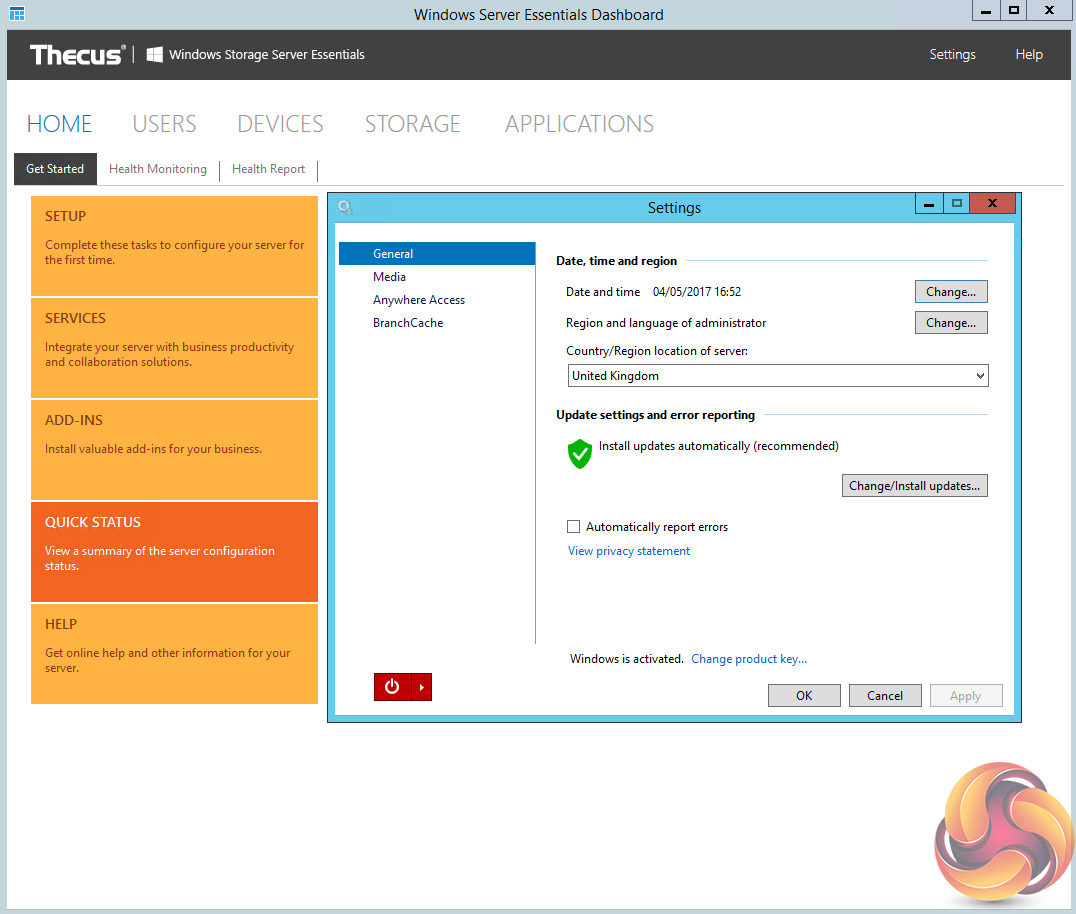This screenshot has height=914, width=1076.
Task: Select the Health Monitoring tab
Action: [158, 169]
